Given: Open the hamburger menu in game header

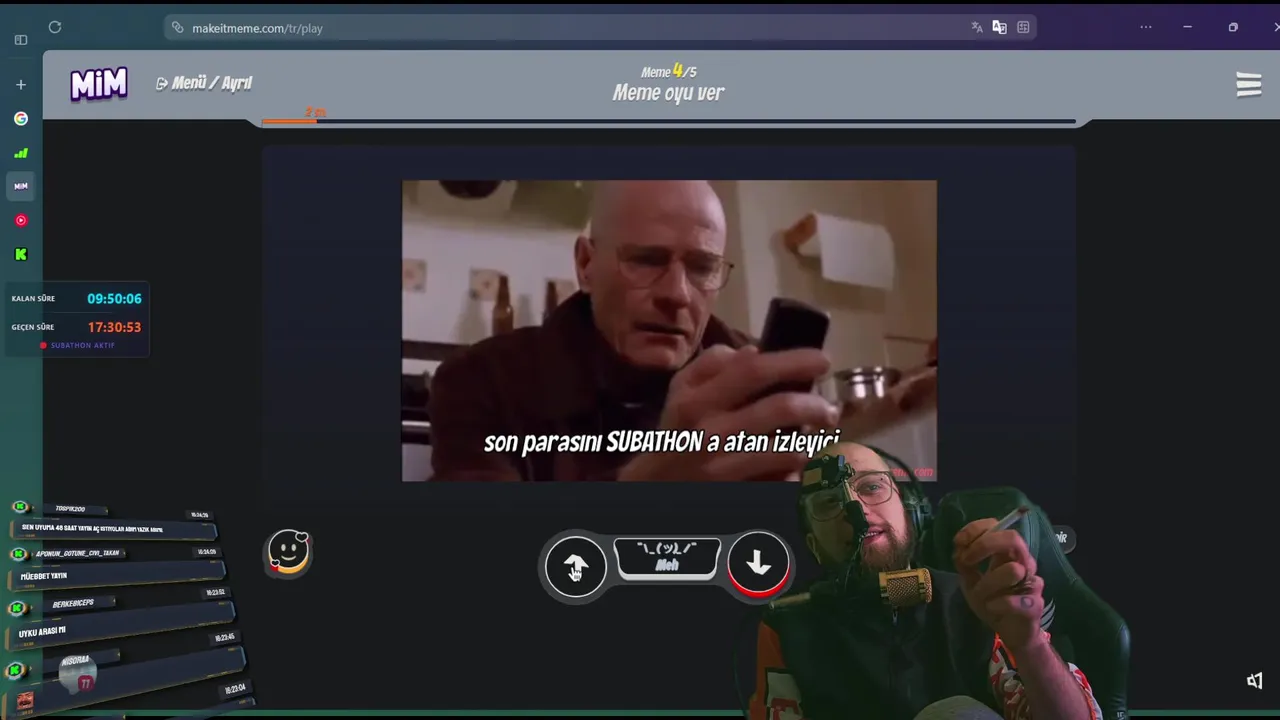Looking at the screenshot, I should pyautogui.click(x=1248, y=84).
